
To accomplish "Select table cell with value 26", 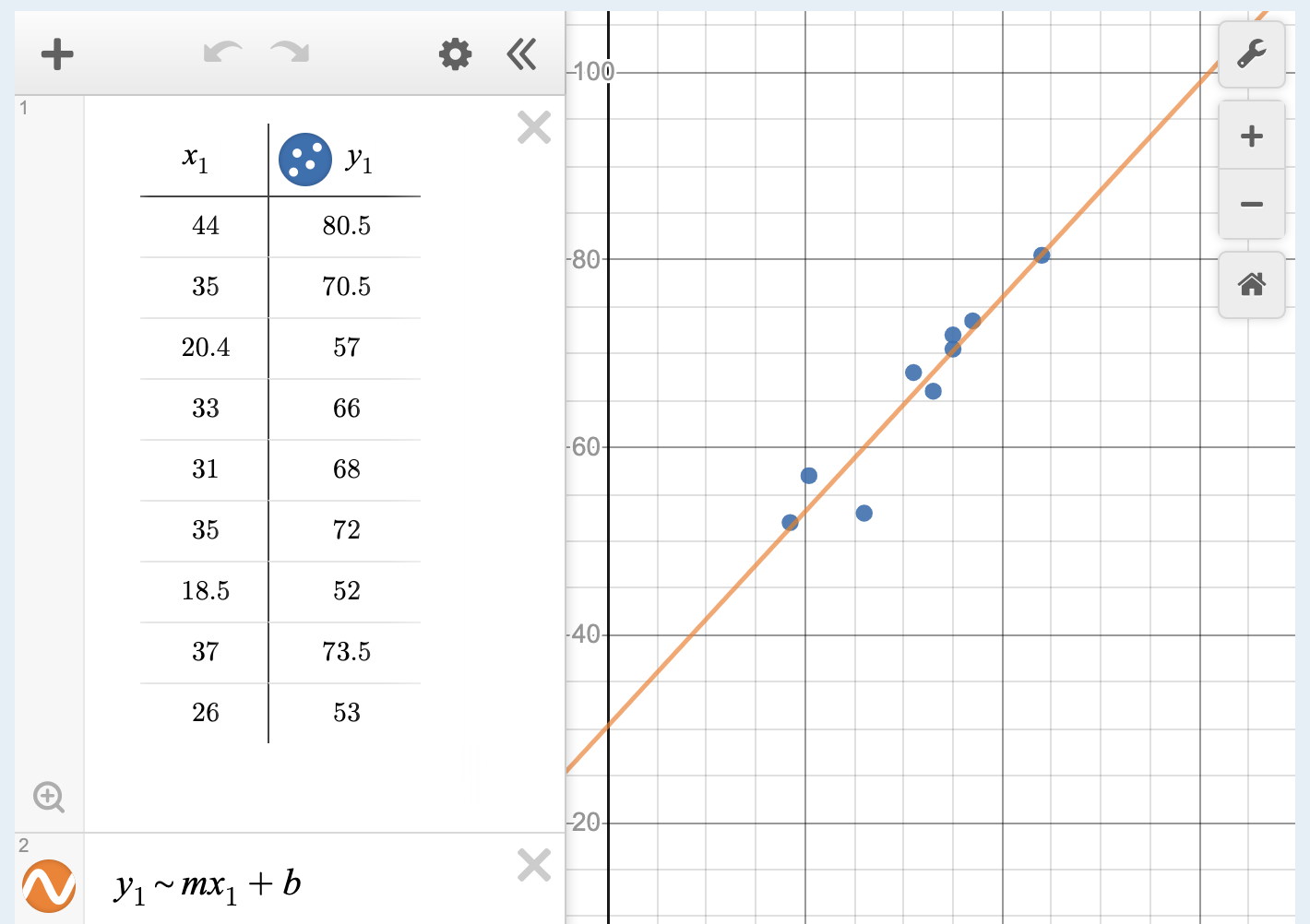I will click(x=205, y=713).
